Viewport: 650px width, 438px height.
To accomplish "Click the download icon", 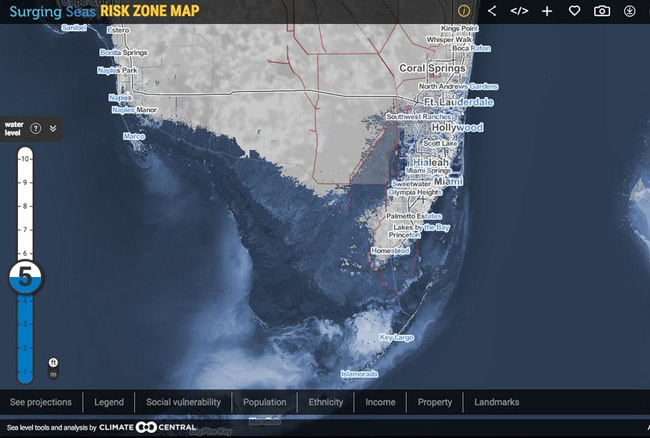I will pyautogui.click(x=630, y=11).
